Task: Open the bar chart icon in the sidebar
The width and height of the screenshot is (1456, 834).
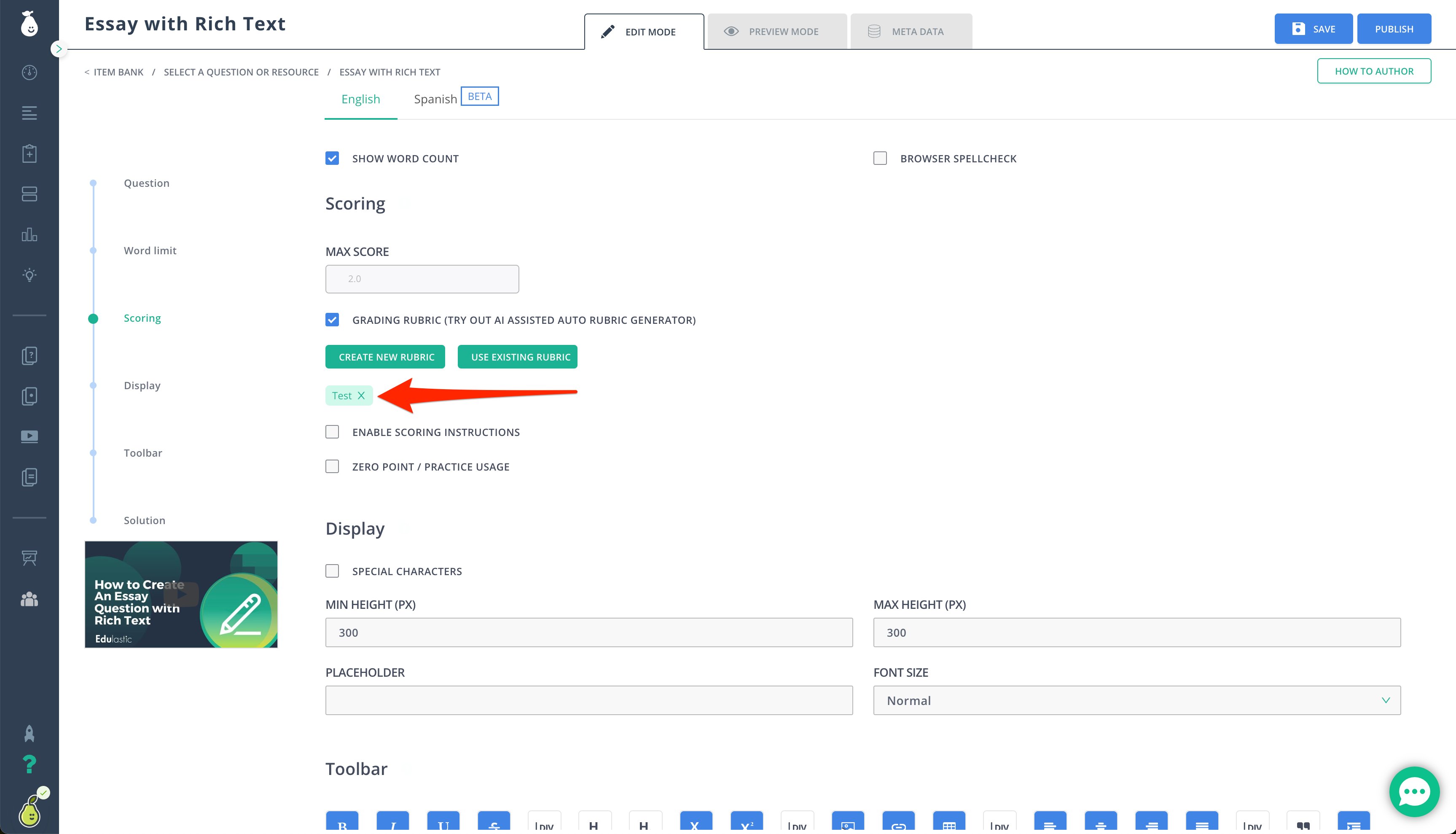Action: coord(29,235)
